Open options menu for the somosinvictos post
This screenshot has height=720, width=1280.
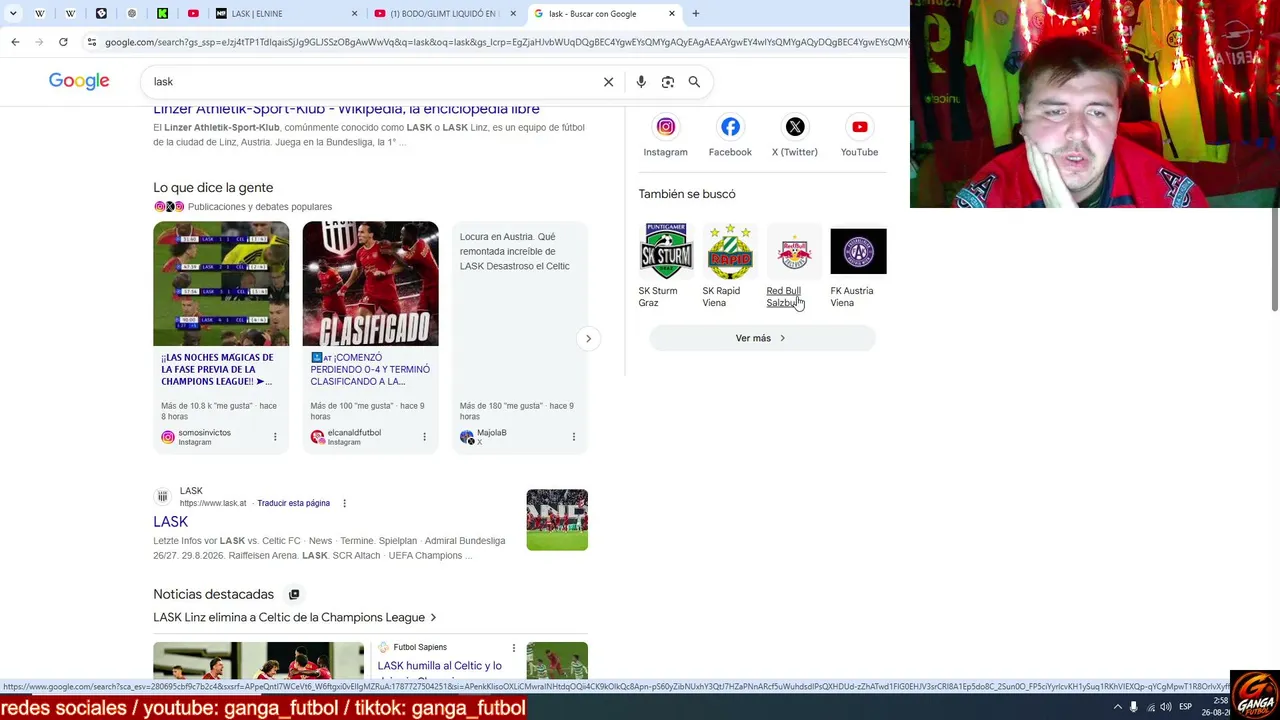point(275,437)
